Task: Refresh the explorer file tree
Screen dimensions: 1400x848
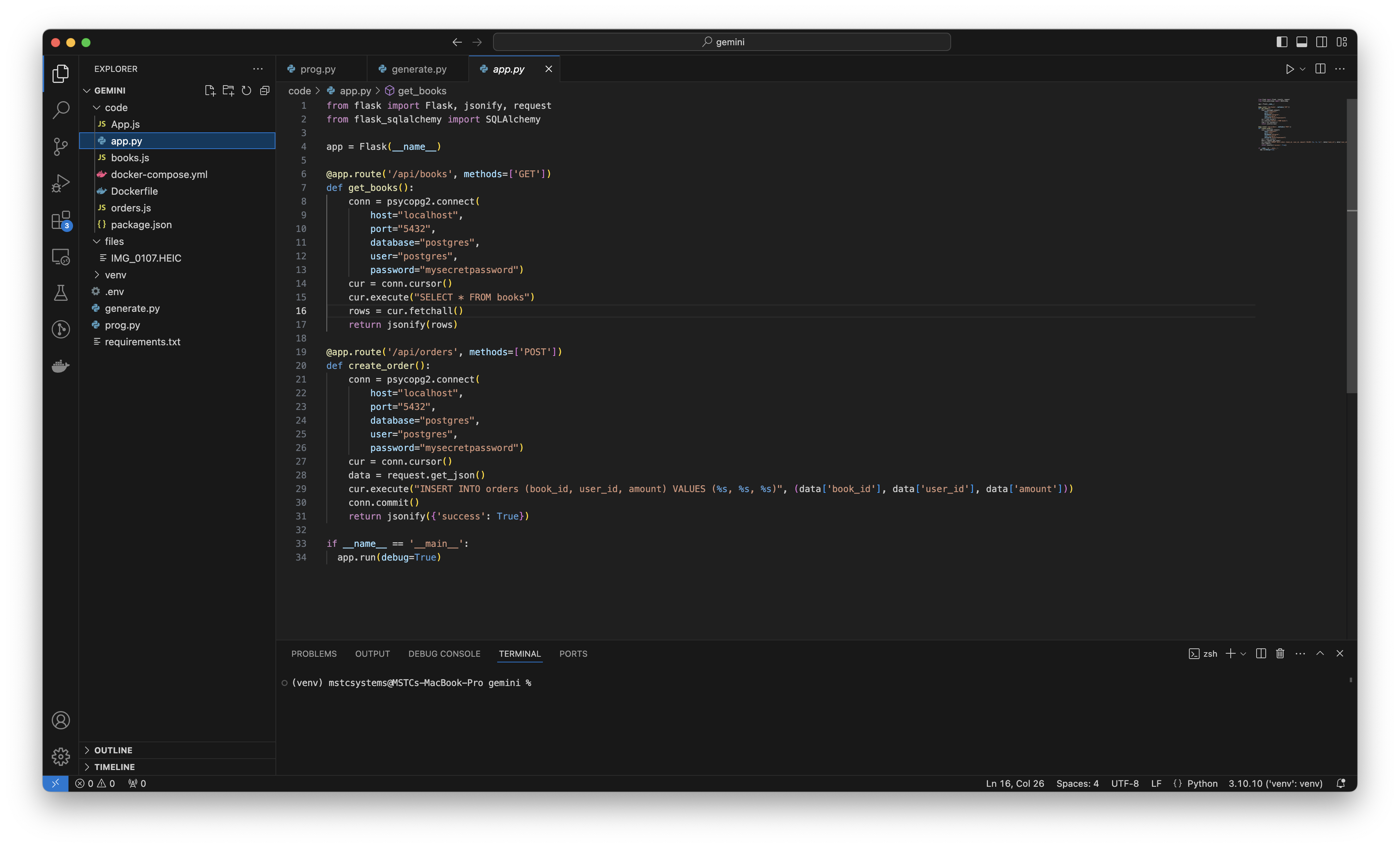Action: [247, 91]
